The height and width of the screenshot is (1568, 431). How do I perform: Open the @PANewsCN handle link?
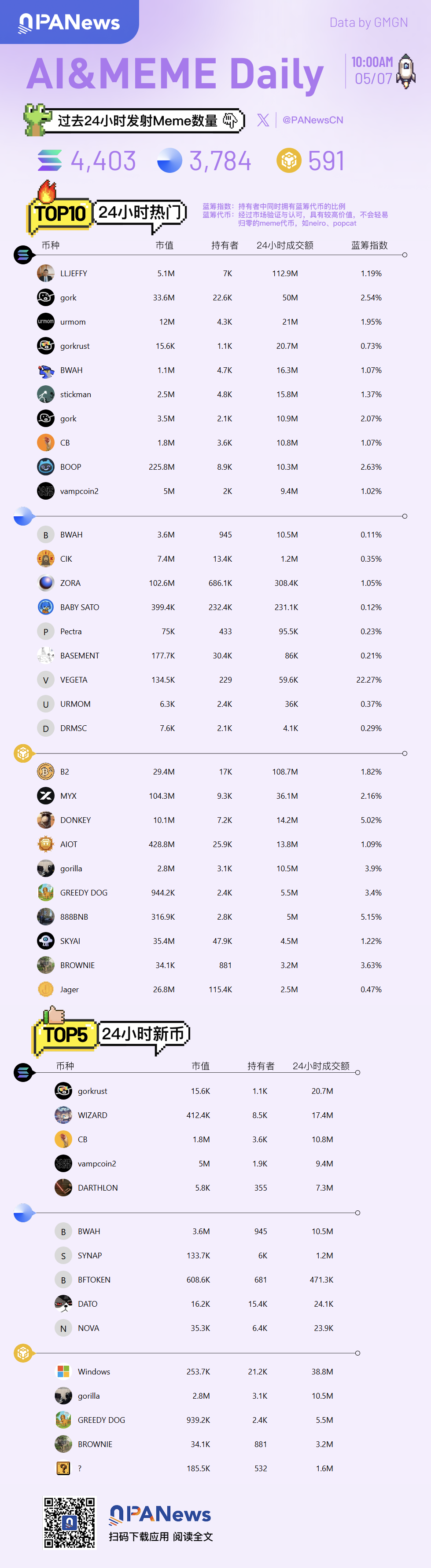[x=313, y=120]
